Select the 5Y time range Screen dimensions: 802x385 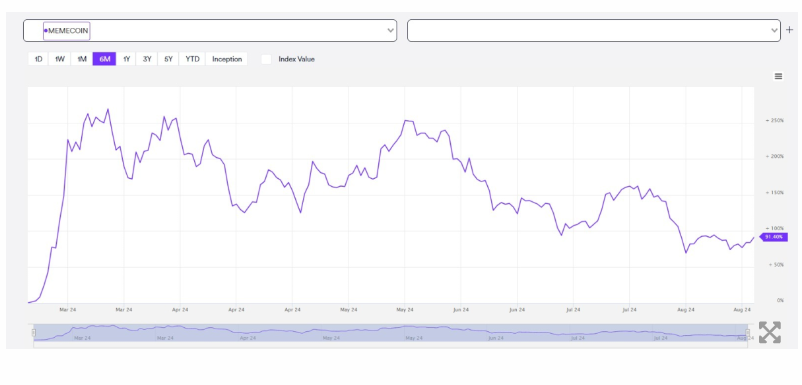[168, 59]
